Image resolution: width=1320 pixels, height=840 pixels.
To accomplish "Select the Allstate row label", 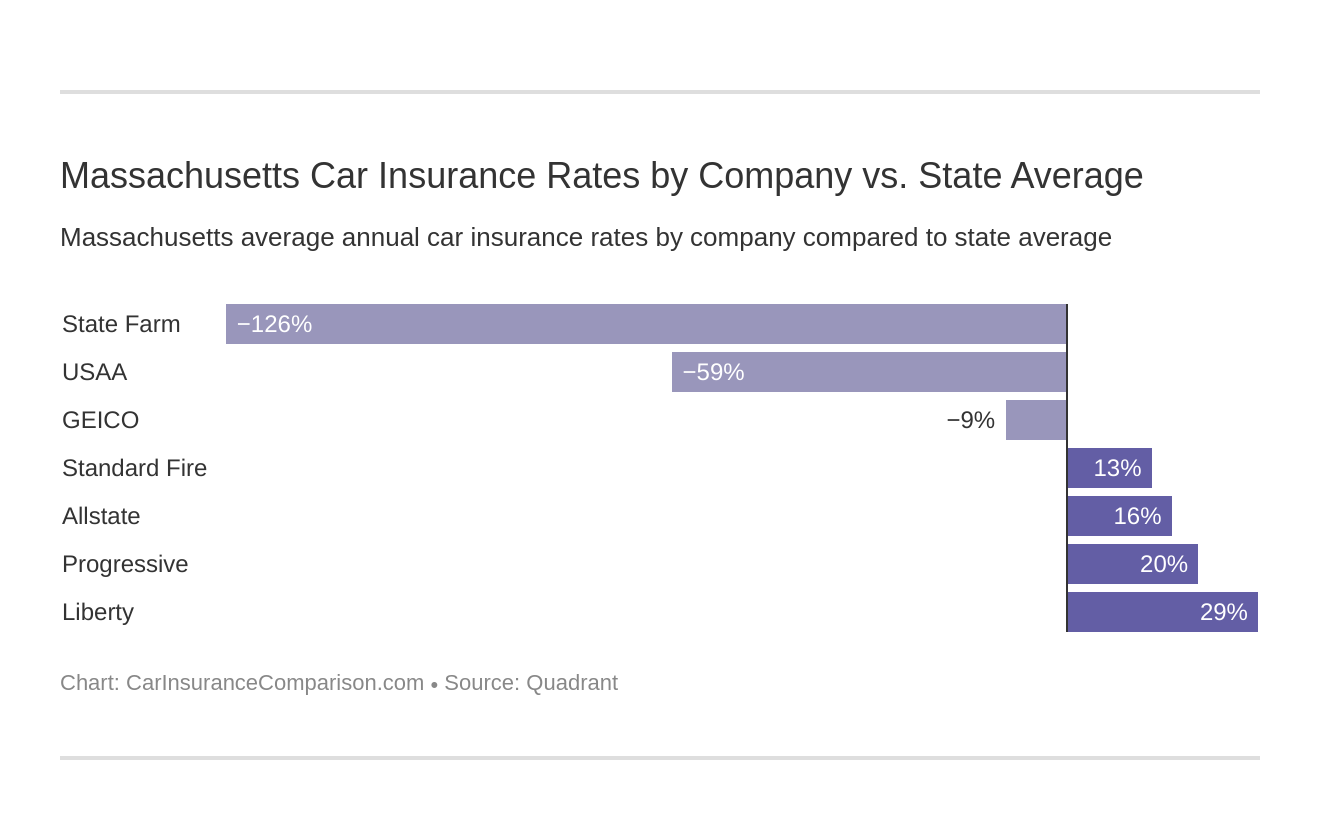I will pyautogui.click(x=101, y=516).
